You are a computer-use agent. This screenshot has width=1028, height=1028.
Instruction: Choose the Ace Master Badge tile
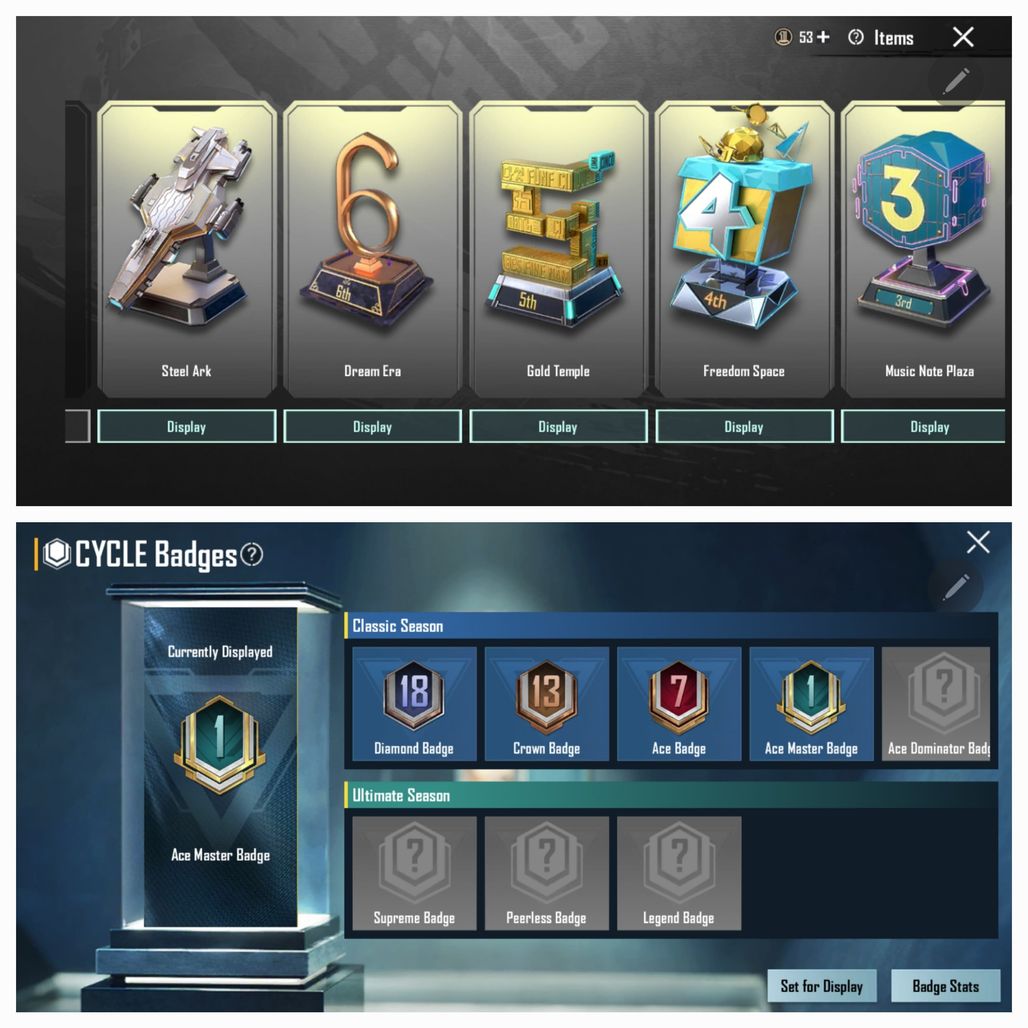(811, 703)
